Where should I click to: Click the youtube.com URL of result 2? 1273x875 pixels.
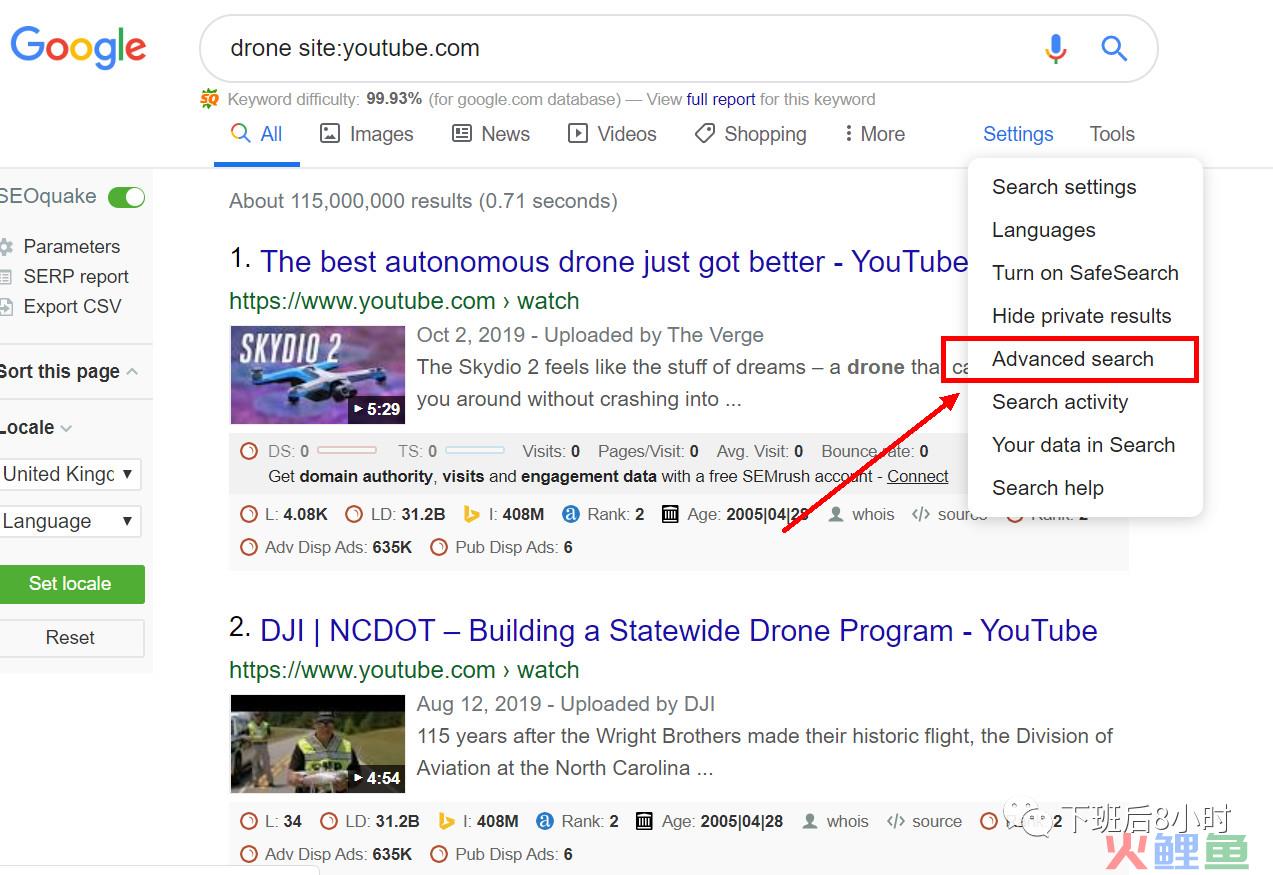[x=404, y=670]
